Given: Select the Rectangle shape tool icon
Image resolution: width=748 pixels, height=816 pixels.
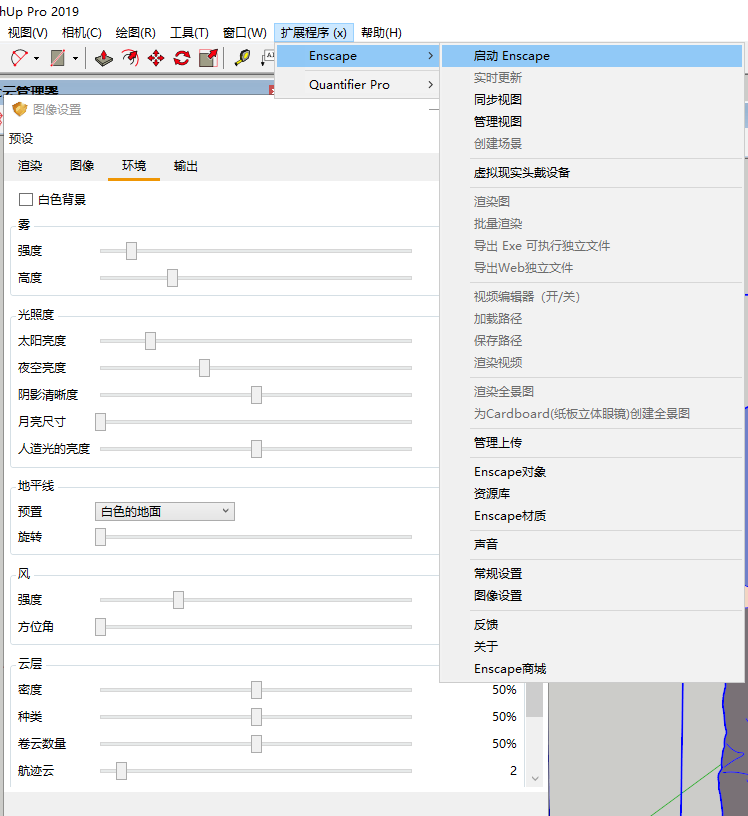Looking at the screenshot, I should click(x=57, y=58).
